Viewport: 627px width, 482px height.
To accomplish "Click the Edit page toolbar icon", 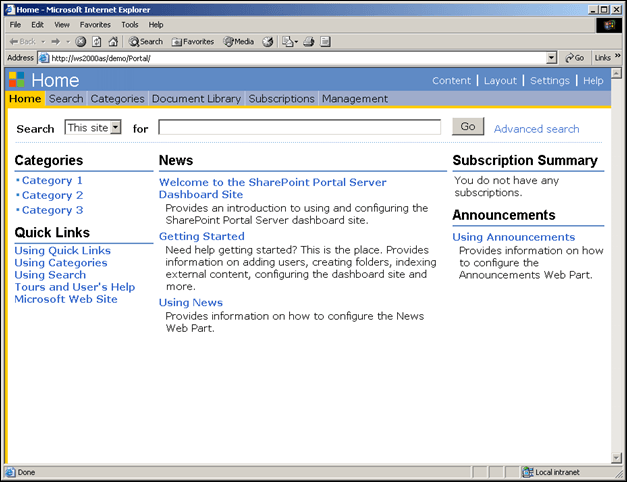I will 325,42.
